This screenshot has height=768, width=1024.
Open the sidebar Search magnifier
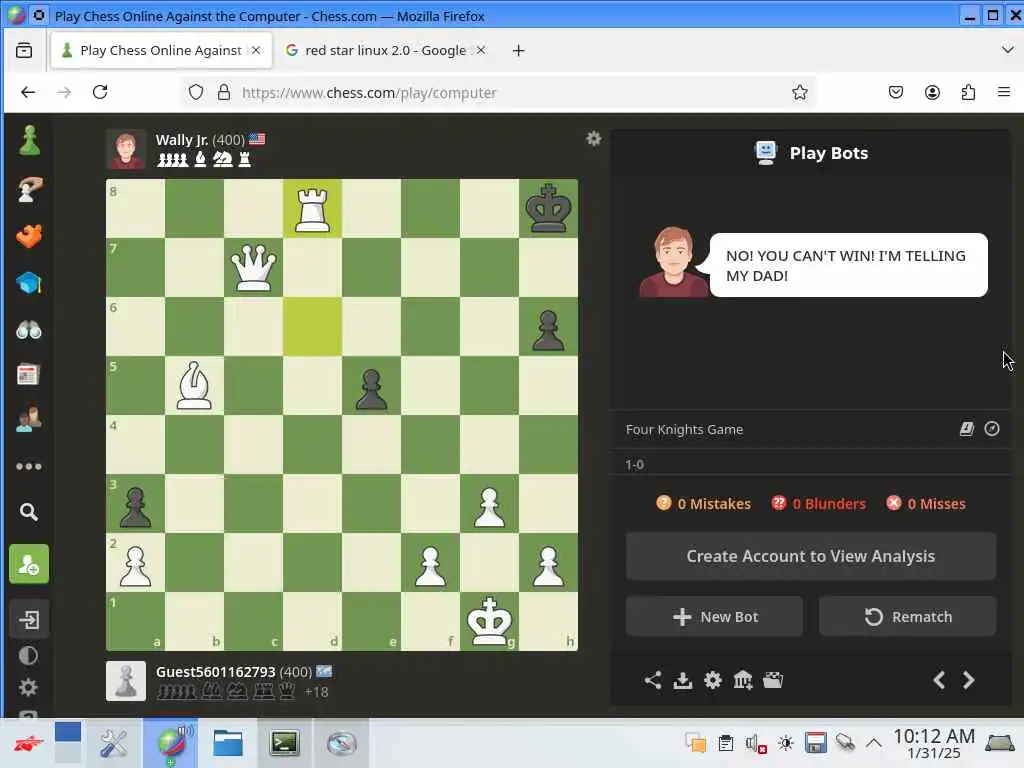point(29,512)
